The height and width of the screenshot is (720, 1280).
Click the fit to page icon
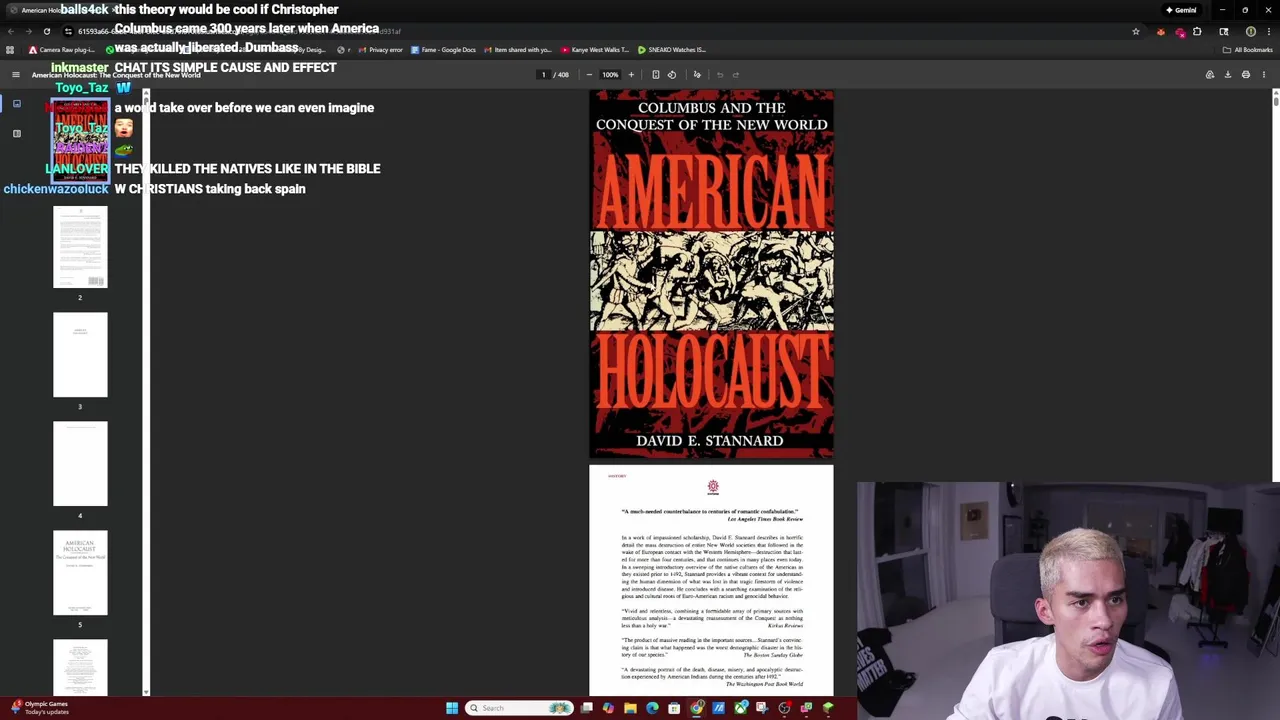pos(656,75)
